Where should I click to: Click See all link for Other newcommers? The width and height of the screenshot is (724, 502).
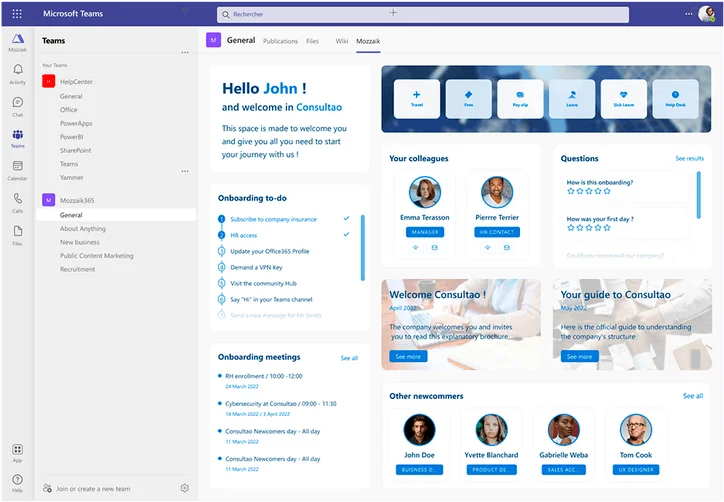(693, 396)
